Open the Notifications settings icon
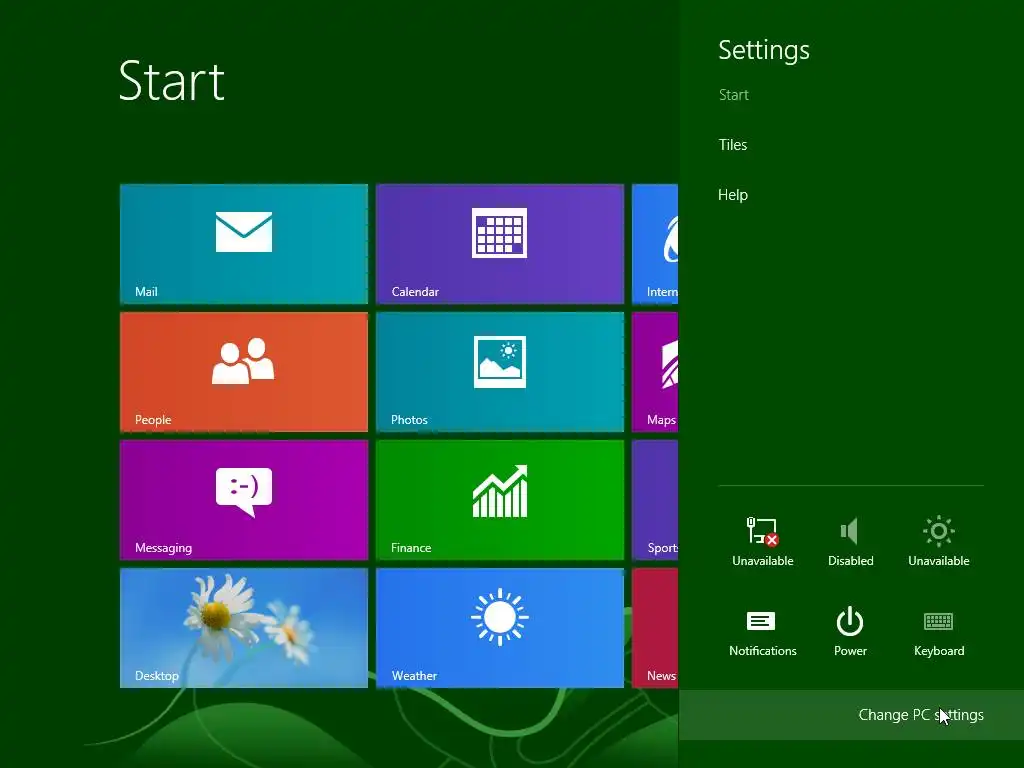 pos(762,632)
